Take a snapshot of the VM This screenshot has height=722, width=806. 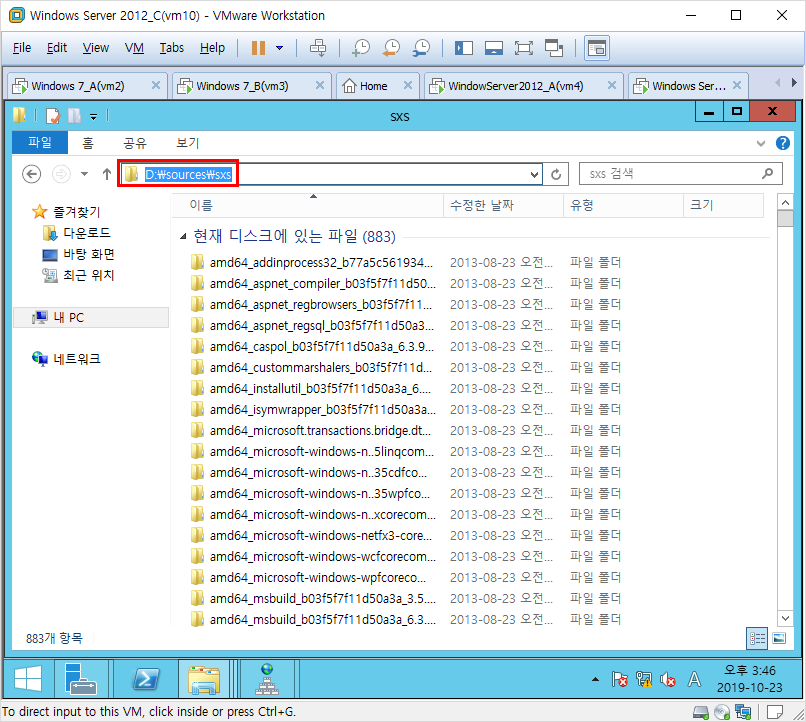[x=361, y=48]
